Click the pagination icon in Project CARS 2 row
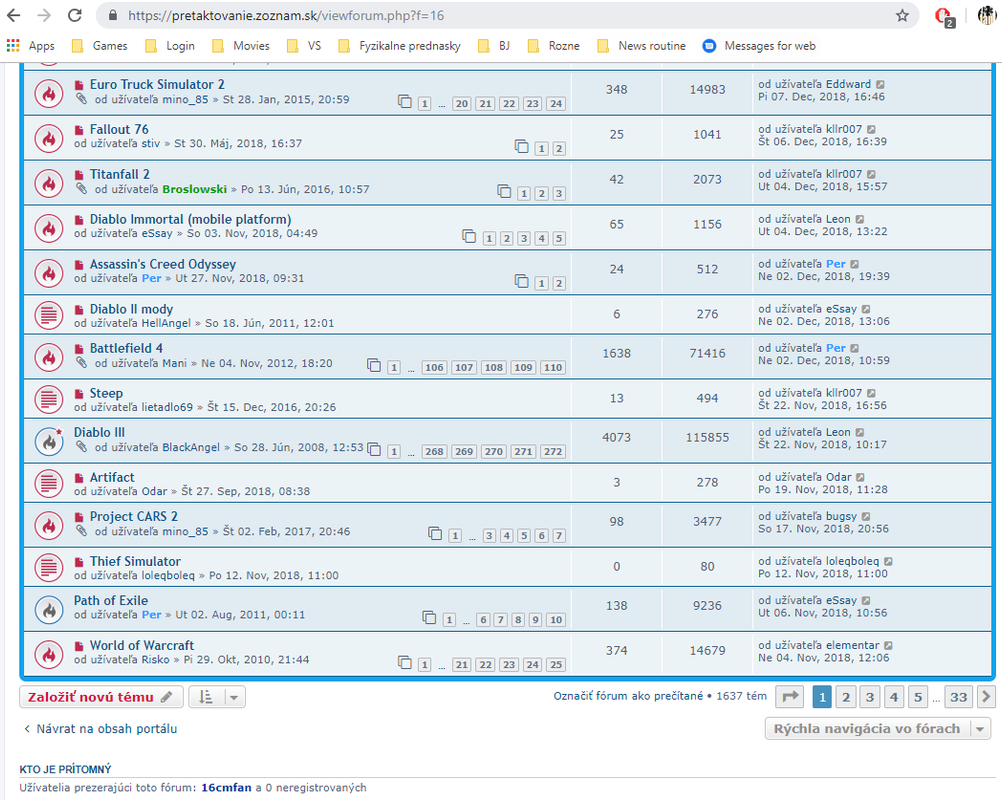 (435, 534)
